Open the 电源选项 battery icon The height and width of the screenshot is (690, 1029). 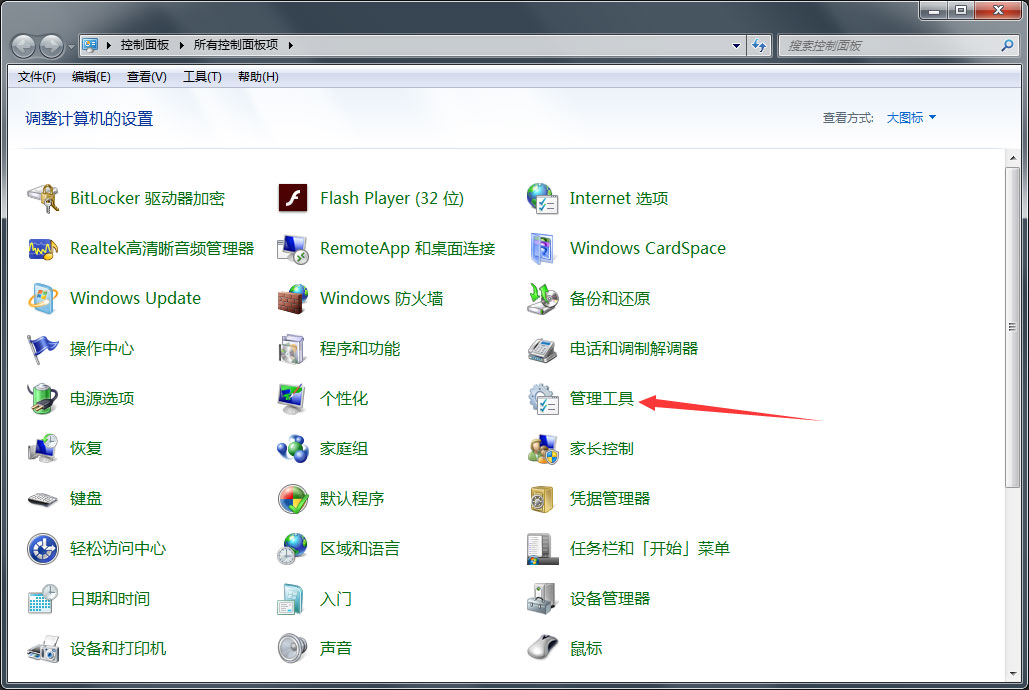[43, 399]
